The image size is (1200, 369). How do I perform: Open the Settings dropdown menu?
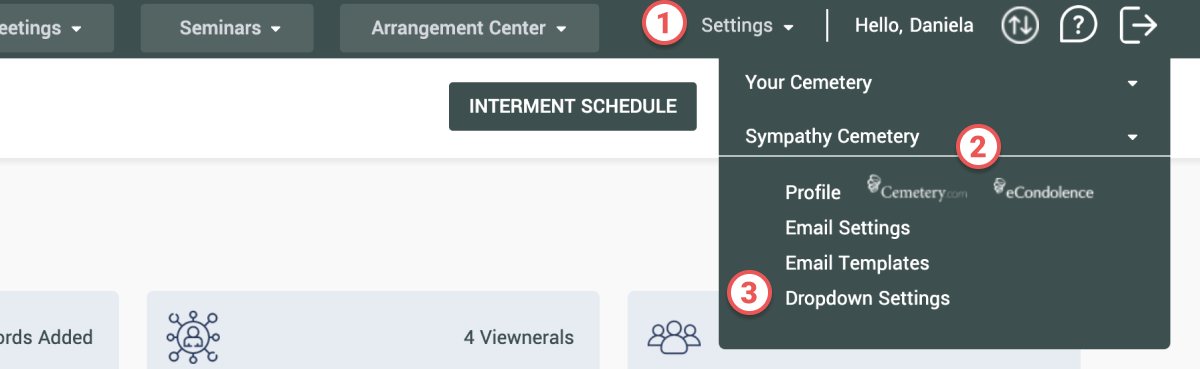click(747, 27)
